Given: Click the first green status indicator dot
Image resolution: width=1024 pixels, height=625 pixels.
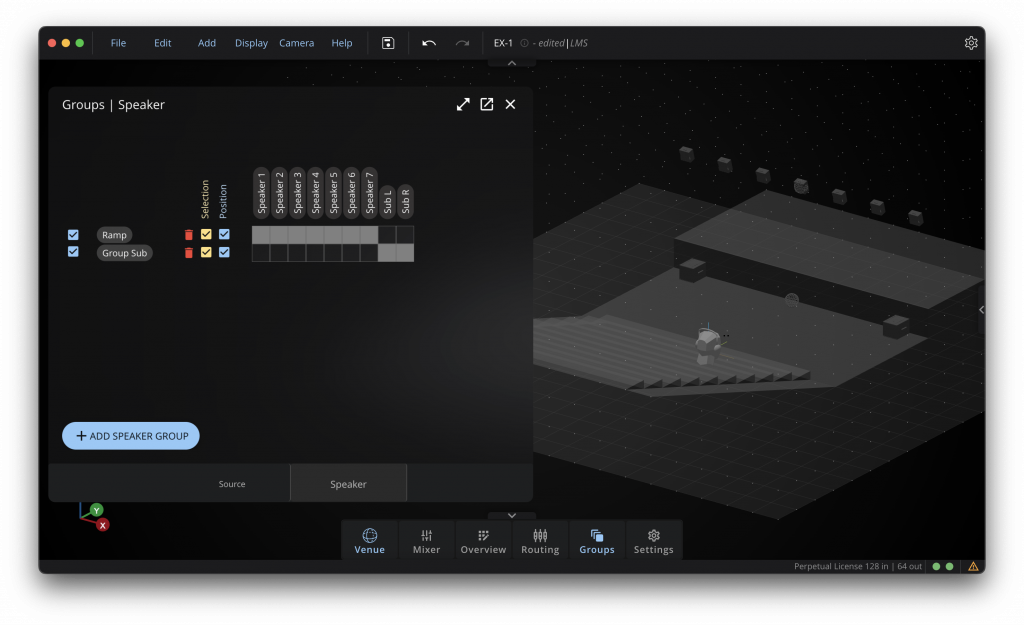Looking at the screenshot, I should pyautogui.click(x=936, y=566).
